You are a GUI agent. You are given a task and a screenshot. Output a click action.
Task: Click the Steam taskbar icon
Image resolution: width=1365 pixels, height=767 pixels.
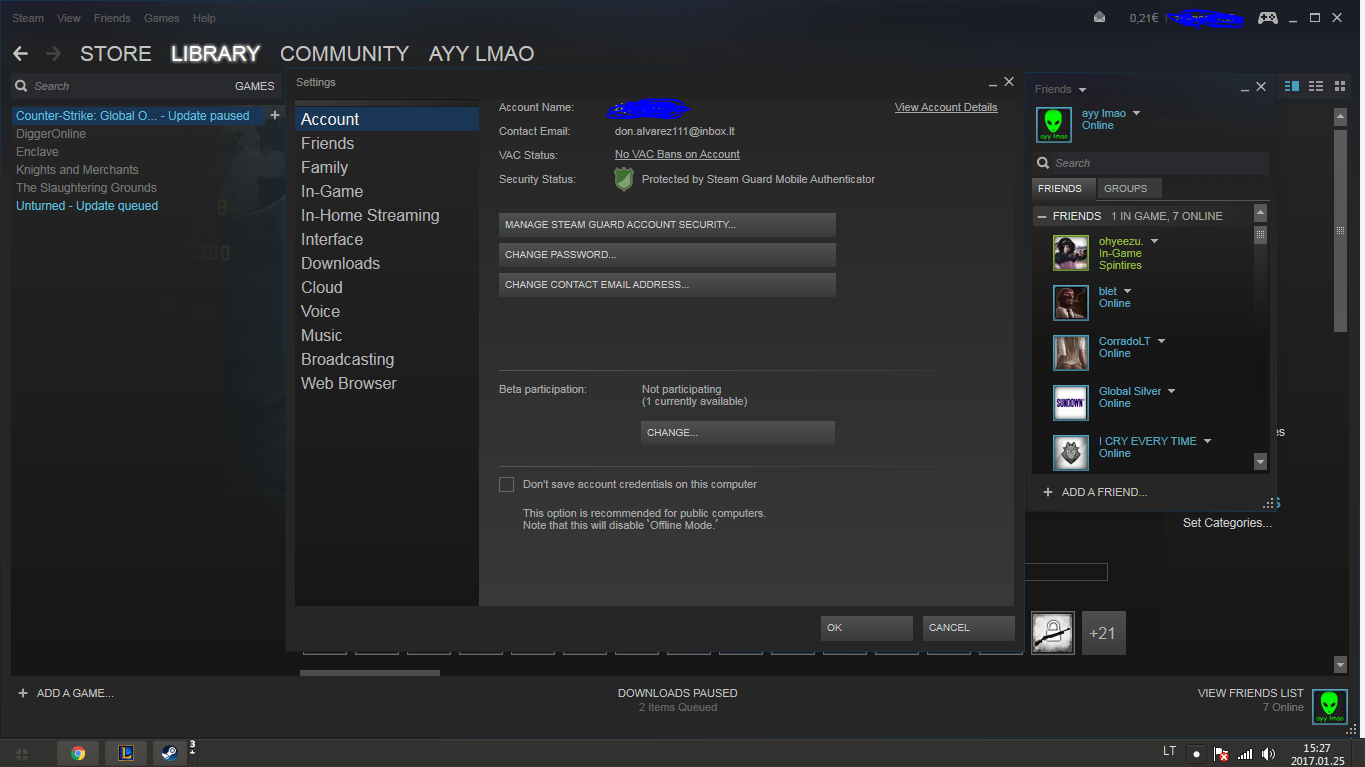(170, 753)
